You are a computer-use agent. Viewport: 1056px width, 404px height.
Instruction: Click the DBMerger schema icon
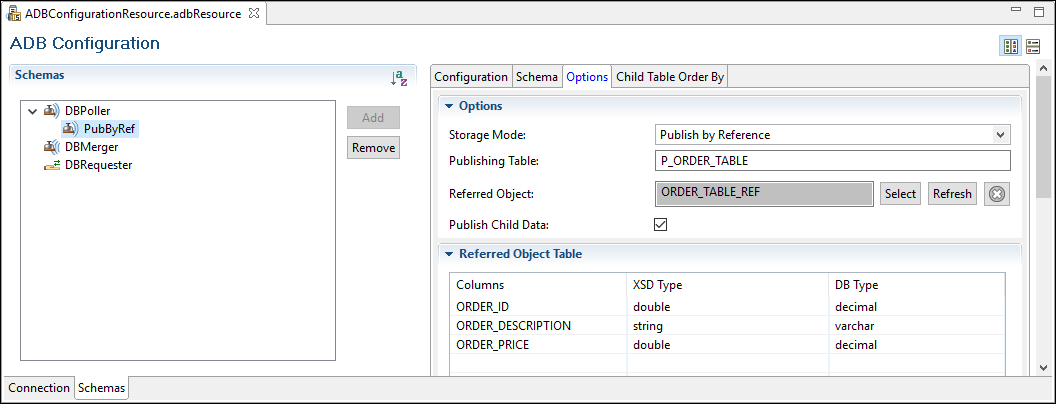[x=51, y=147]
